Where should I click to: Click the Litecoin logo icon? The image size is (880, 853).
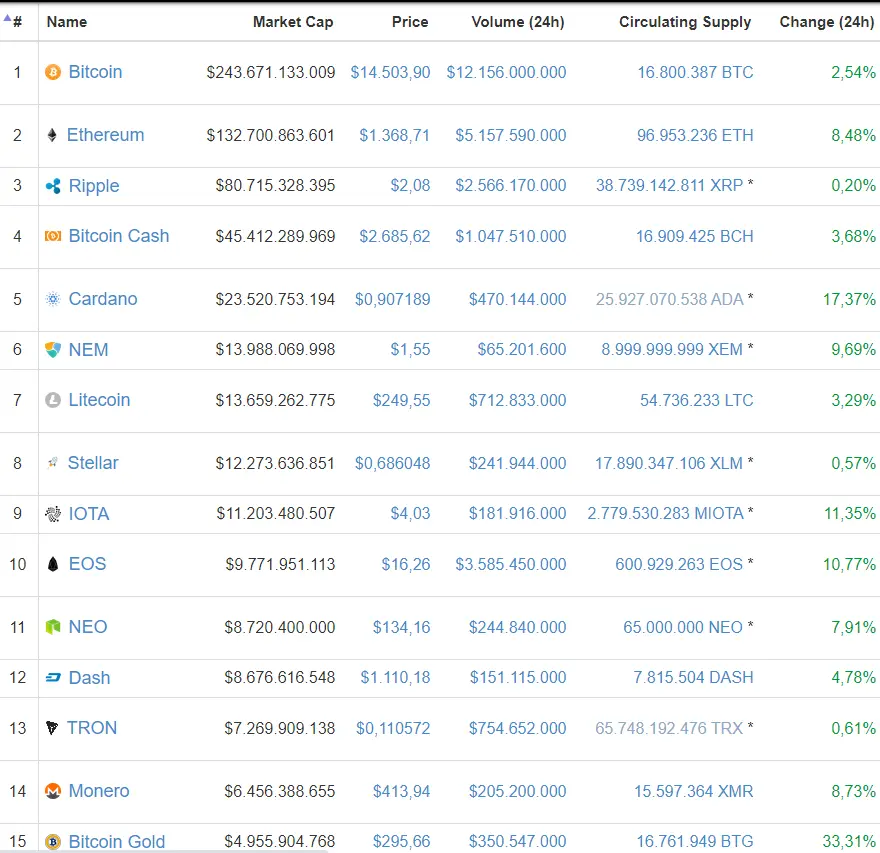[53, 400]
